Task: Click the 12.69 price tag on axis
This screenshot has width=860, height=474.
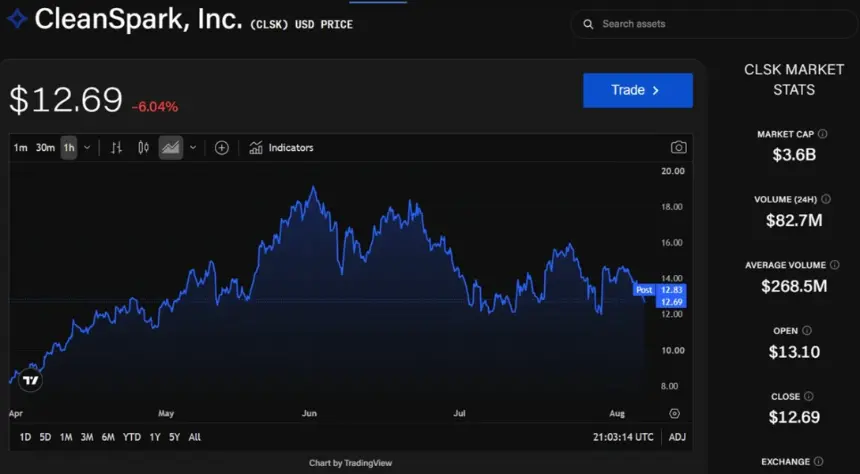Action: [671, 302]
